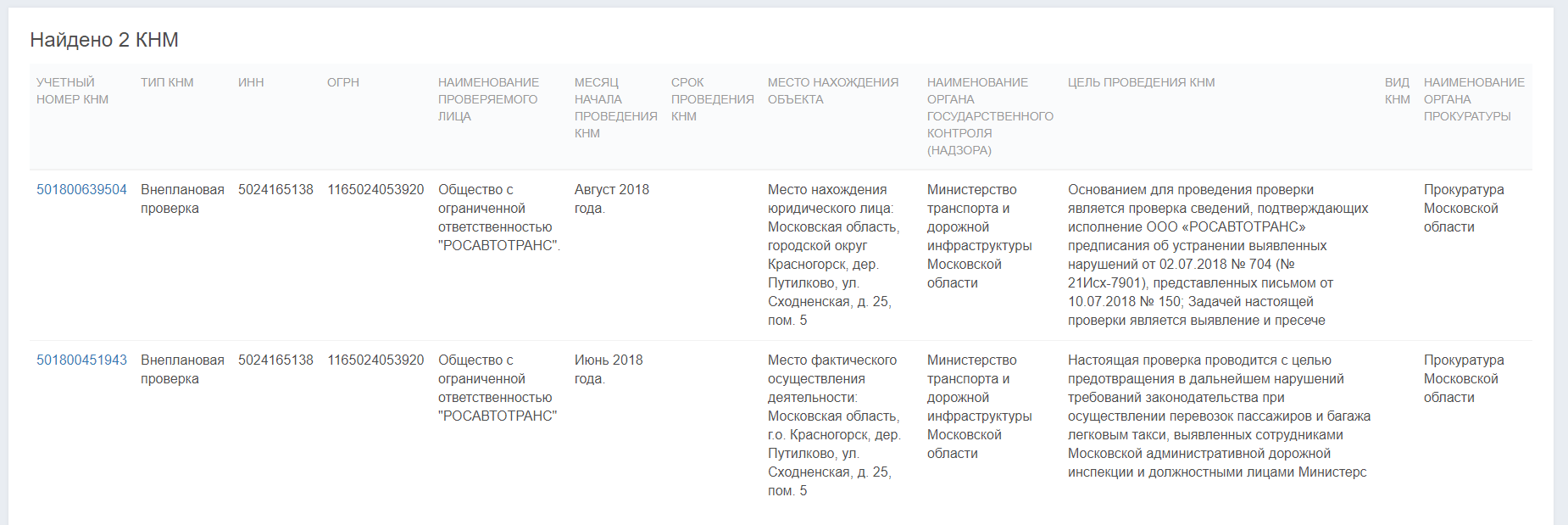Click the 'Месяц начала проведения КНМ' header

coord(616,108)
